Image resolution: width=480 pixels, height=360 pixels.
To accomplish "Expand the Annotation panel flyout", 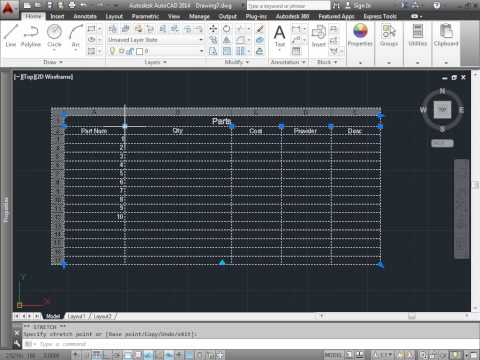I will 288,62.
